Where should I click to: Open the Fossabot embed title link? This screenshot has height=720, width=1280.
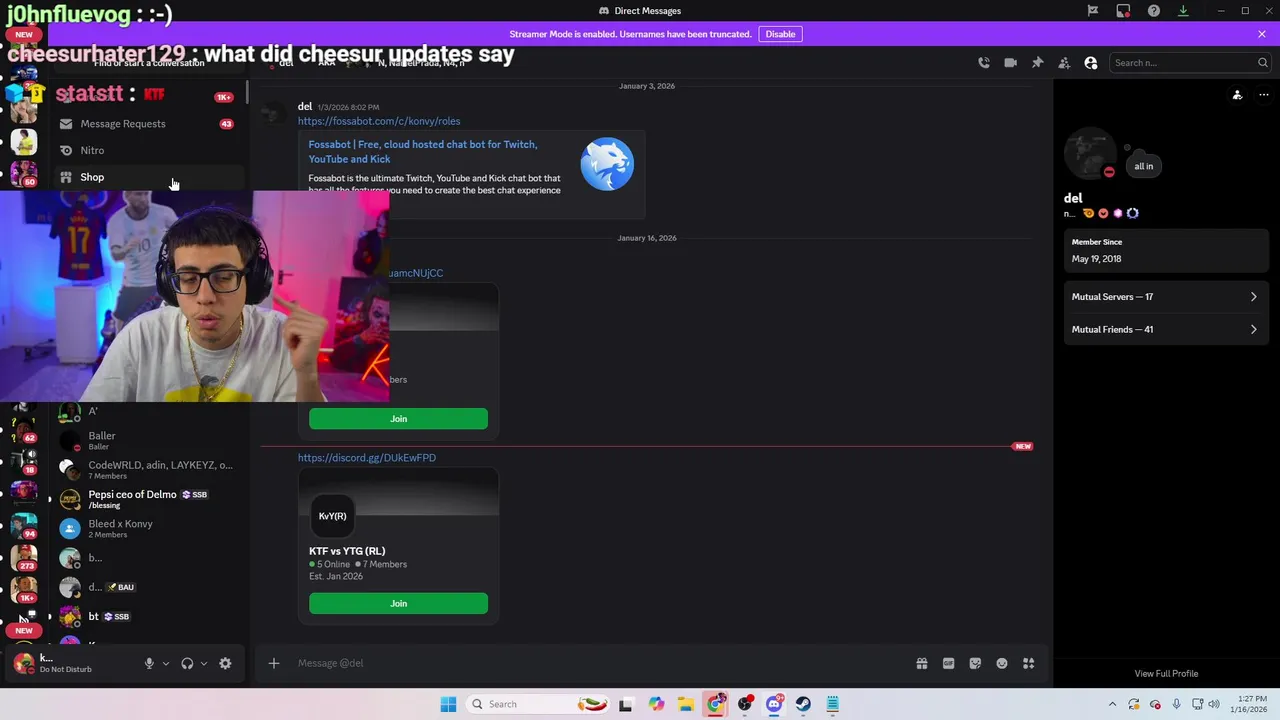point(423,151)
